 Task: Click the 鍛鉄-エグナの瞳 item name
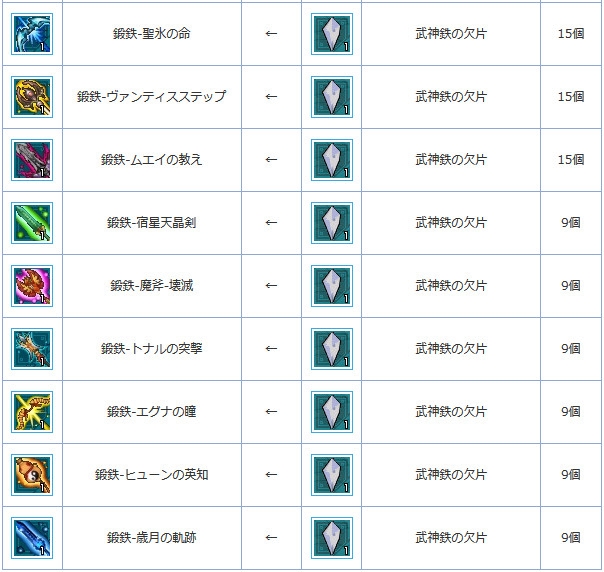coord(152,412)
